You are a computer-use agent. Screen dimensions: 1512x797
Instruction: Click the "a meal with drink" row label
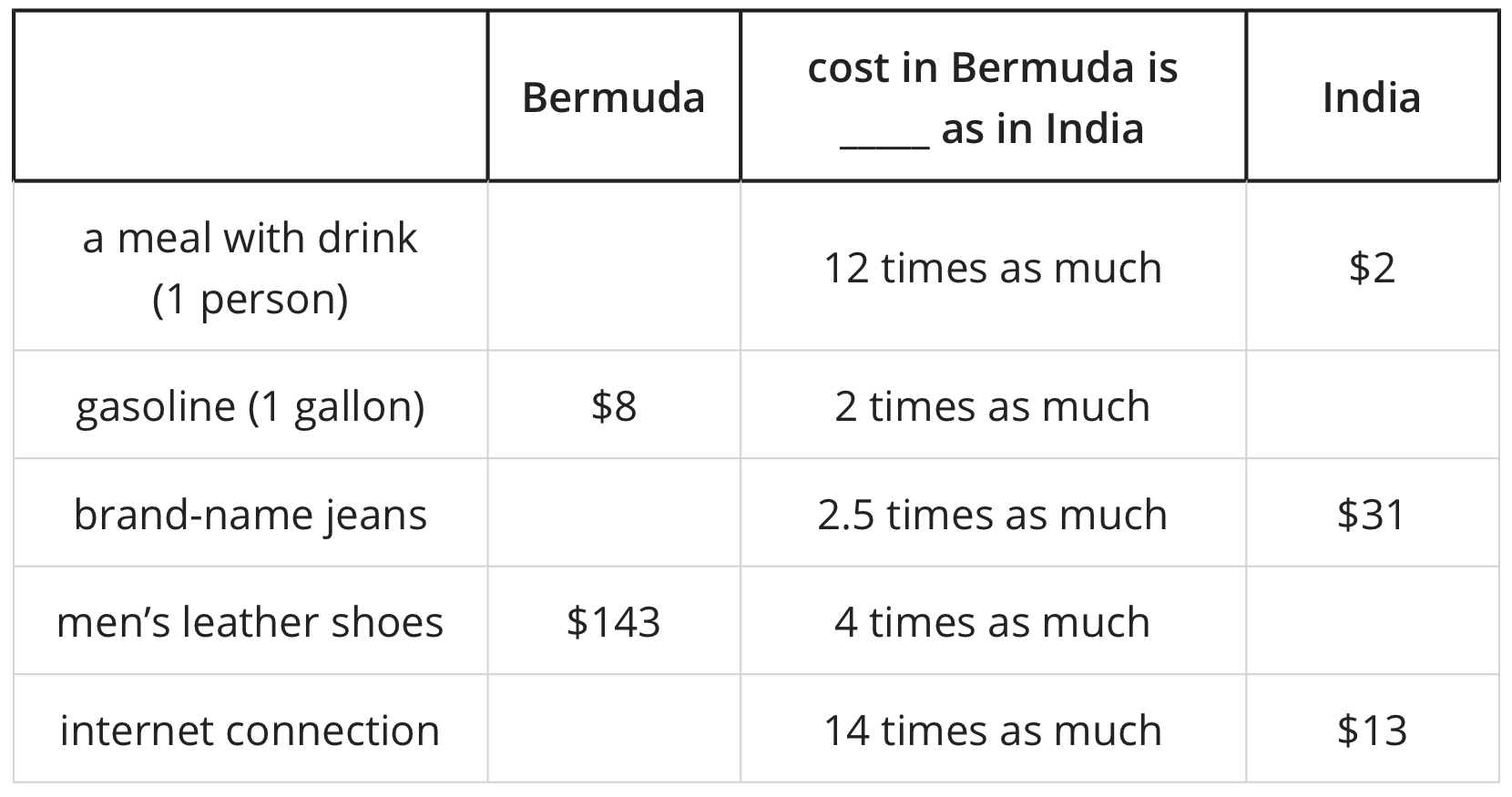[250, 268]
